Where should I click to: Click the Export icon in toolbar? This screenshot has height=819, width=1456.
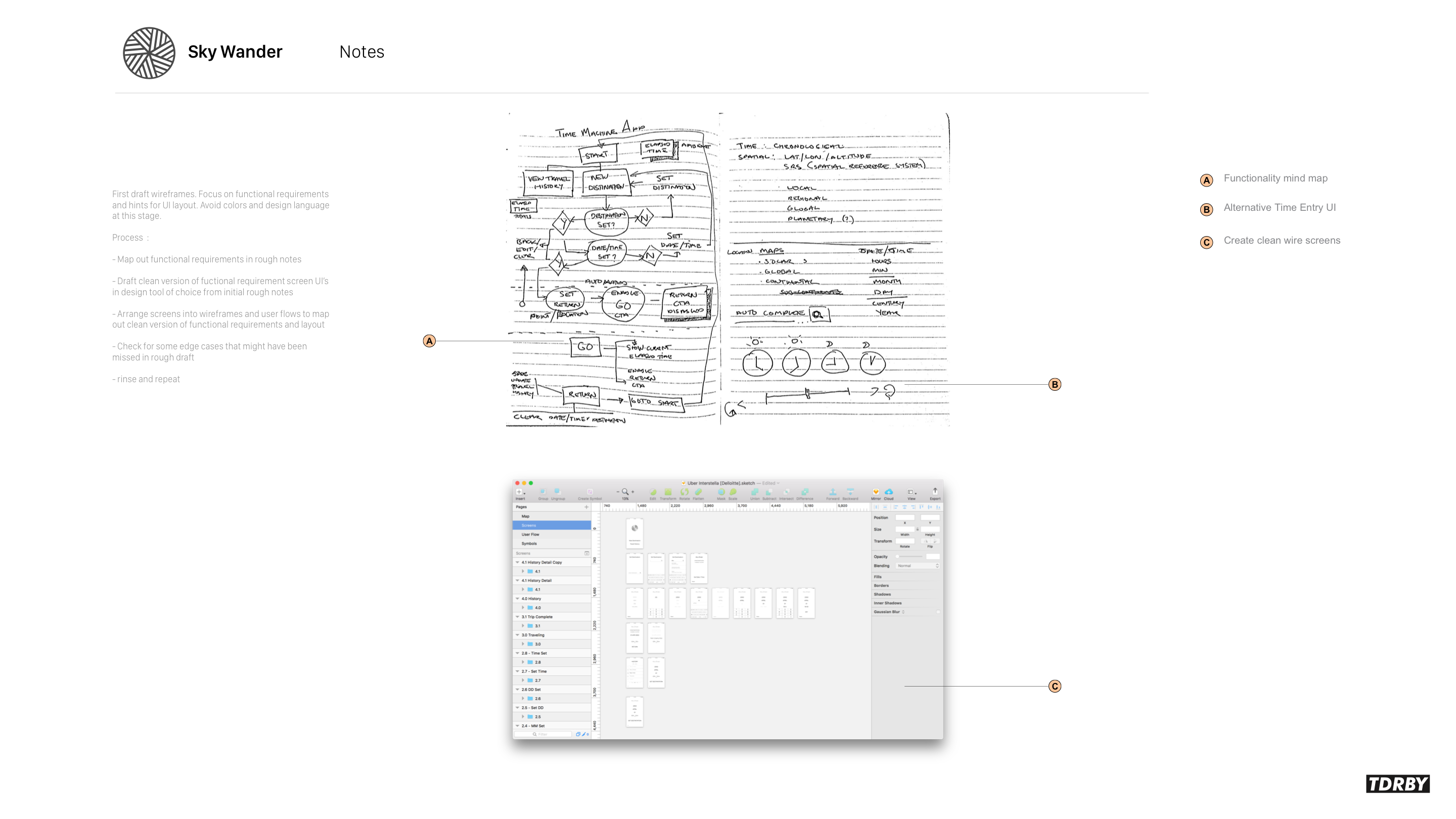point(935,492)
